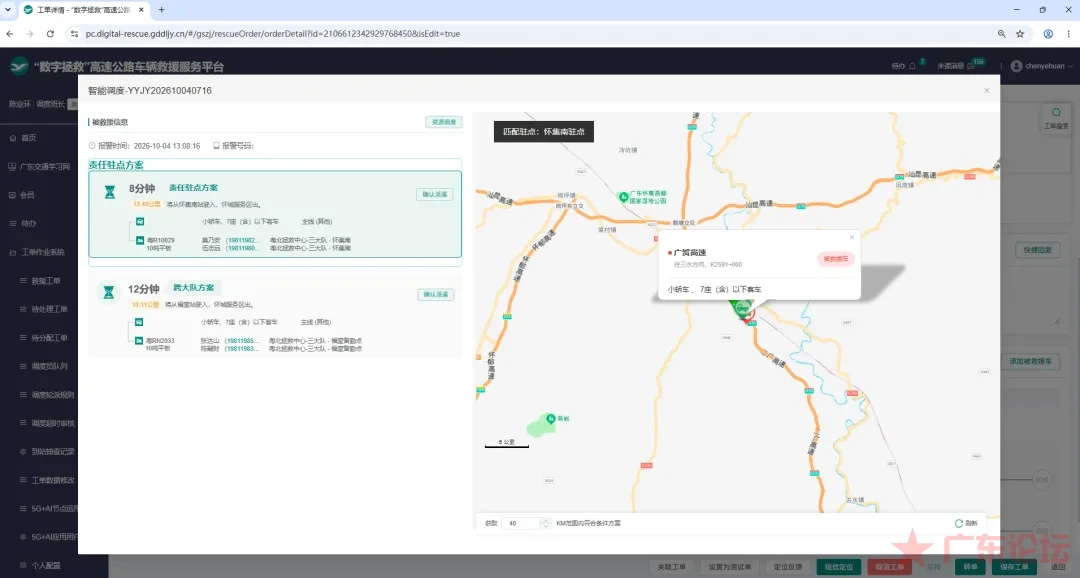1080x578 pixels.
Task: Click the notification bell icon in the header
Action: pyautogui.click(x=913, y=66)
